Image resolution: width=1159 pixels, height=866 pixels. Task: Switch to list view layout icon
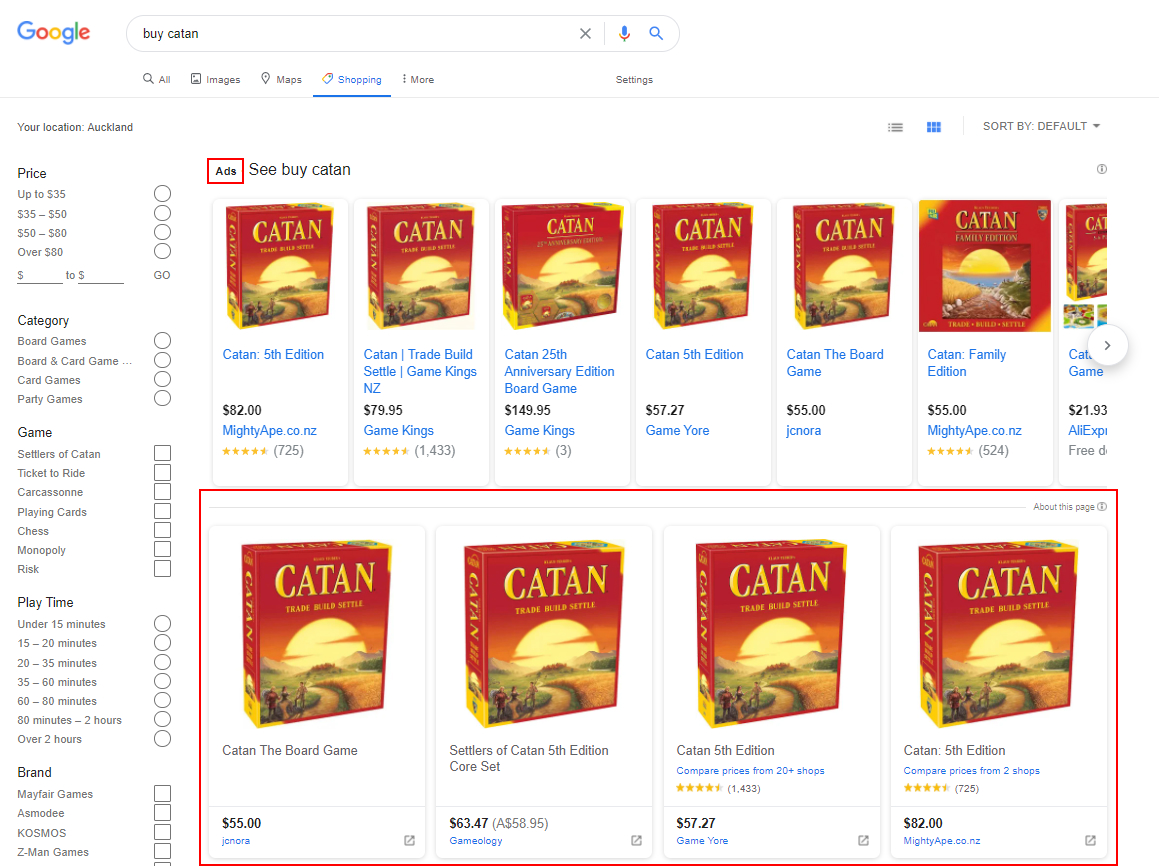point(895,127)
